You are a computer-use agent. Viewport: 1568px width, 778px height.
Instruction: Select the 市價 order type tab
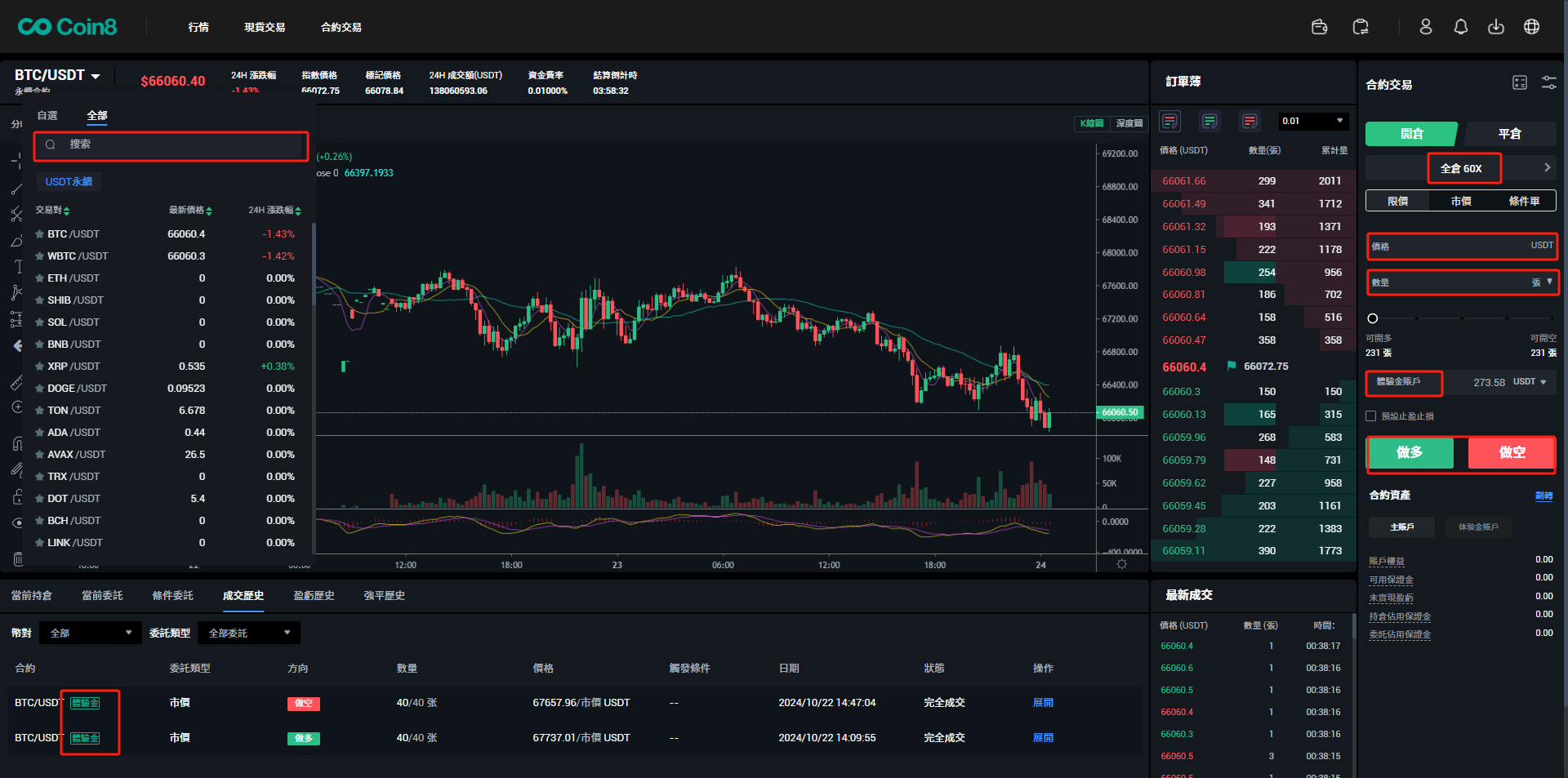point(1460,201)
